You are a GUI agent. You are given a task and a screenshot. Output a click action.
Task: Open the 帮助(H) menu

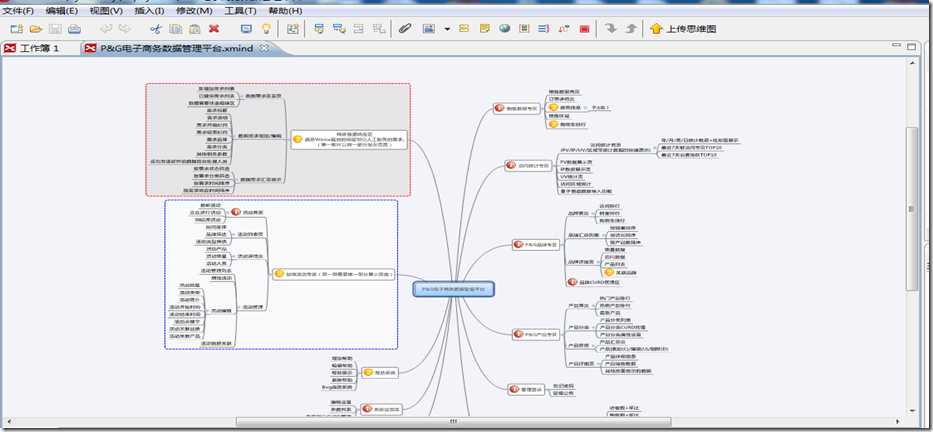click(x=285, y=11)
